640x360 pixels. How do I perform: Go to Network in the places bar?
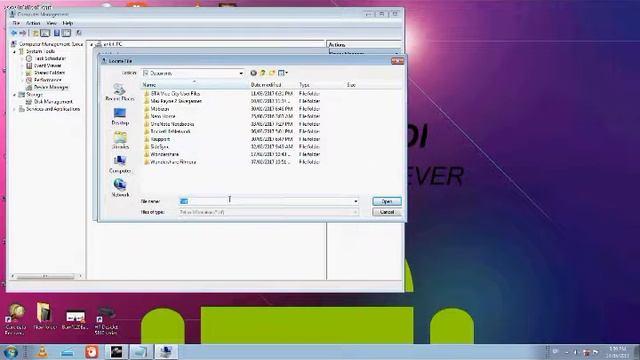120,188
